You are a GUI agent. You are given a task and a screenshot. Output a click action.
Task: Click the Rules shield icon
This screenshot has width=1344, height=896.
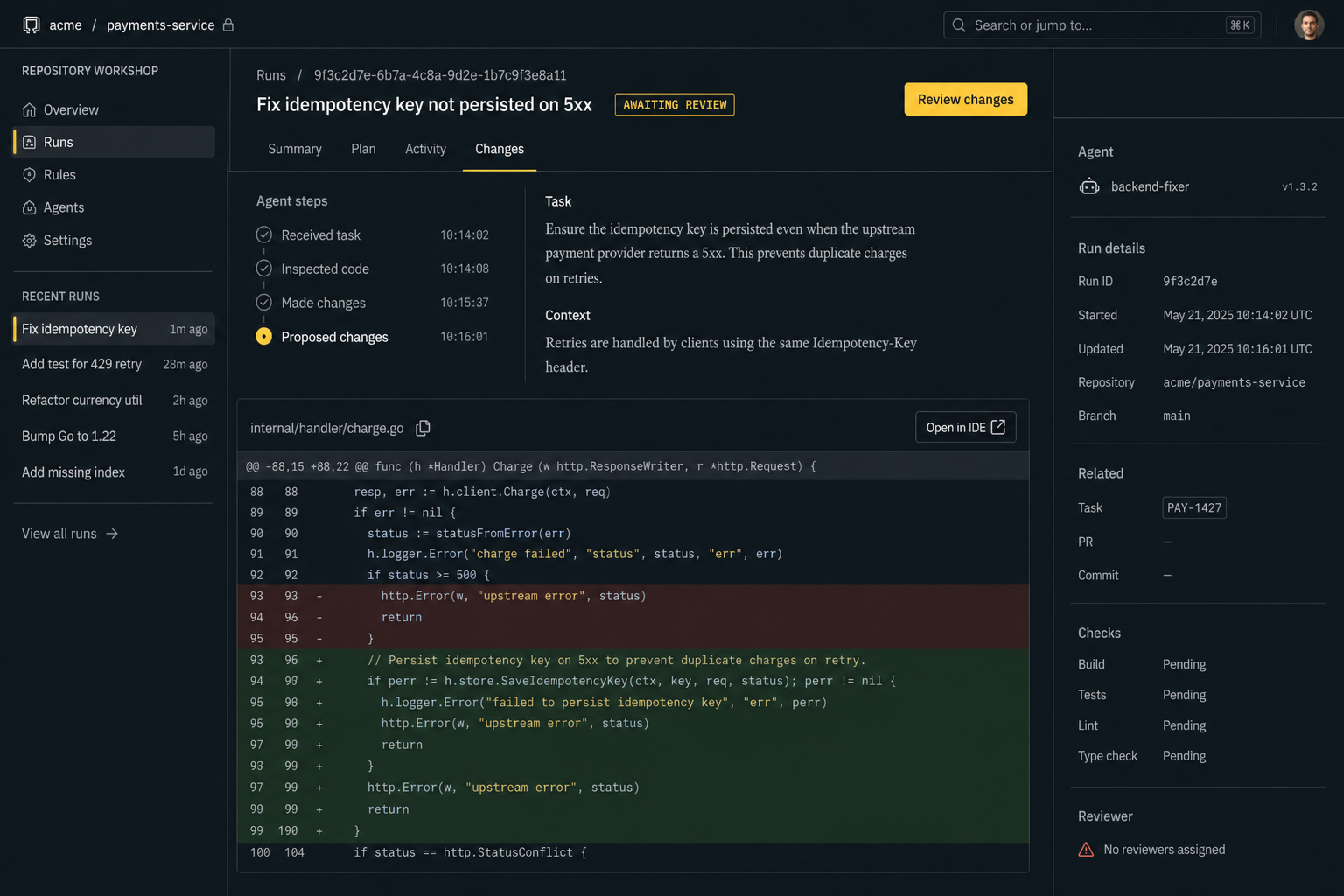click(x=30, y=175)
